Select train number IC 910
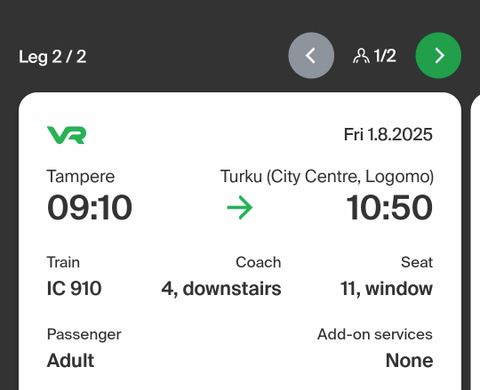Screen dimensions: 480x390 pos(74,288)
